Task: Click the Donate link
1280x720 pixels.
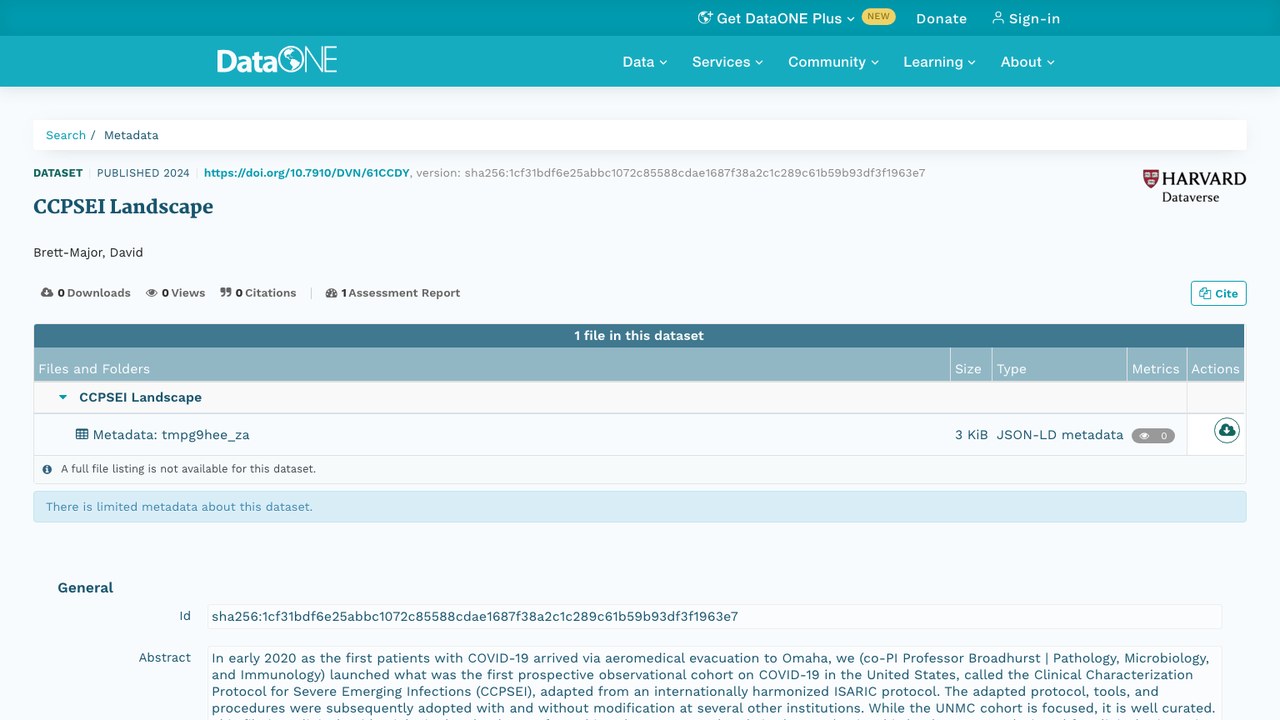Action: [x=941, y=18]
